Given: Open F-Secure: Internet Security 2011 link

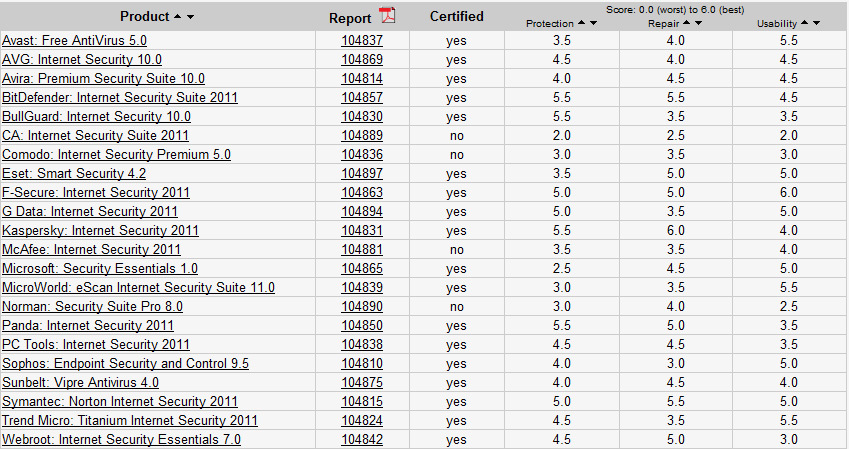Looking at the screenshot, I should click(96, 192).
